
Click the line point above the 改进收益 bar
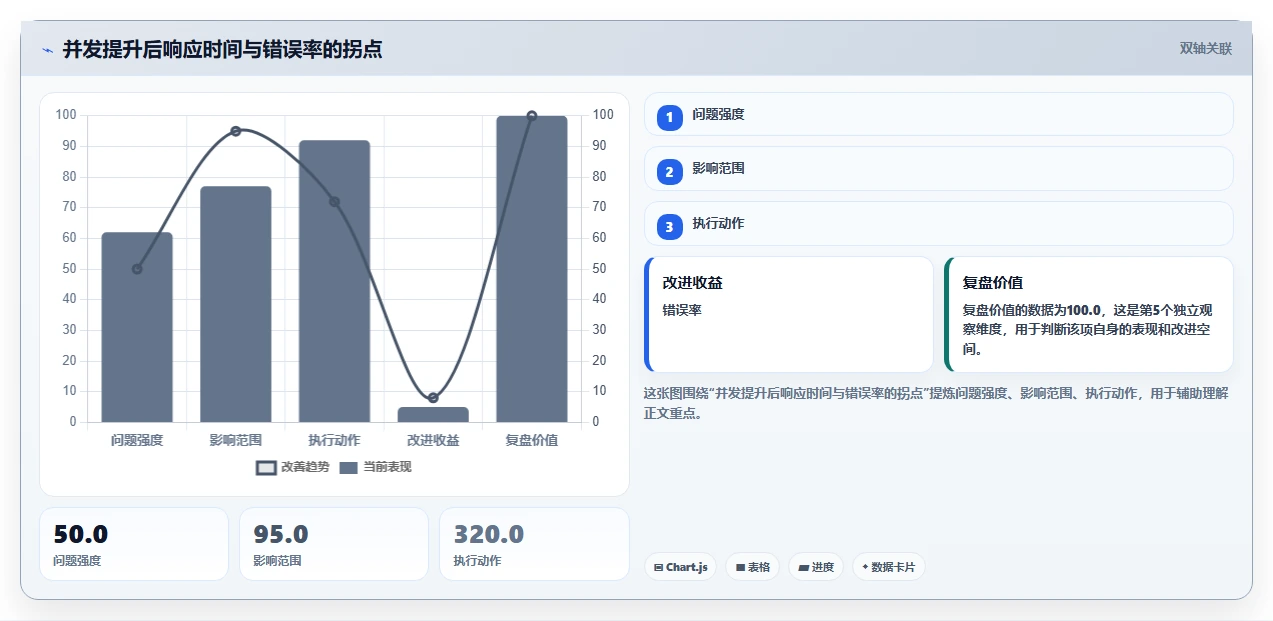click(x=433, y=398)
